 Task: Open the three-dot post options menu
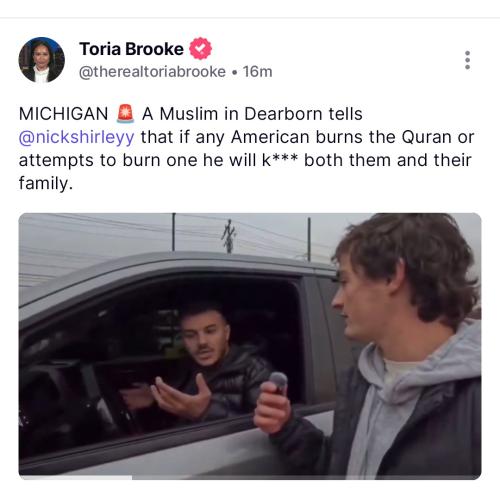(467, 60)
